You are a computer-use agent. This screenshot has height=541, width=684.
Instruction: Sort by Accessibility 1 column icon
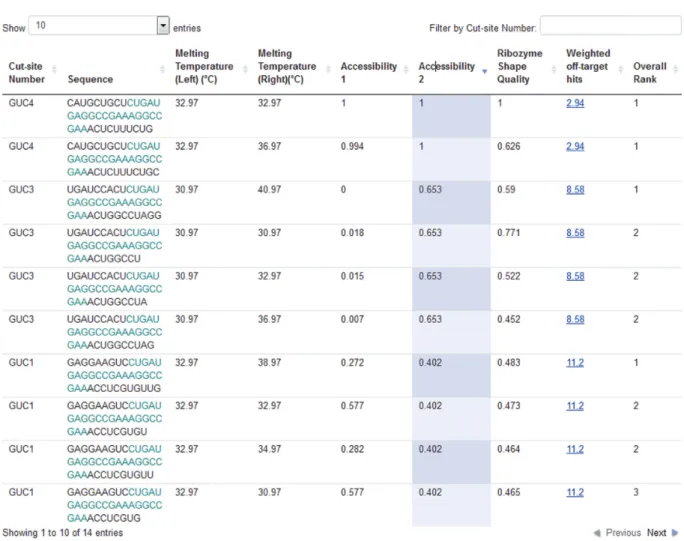406,69
